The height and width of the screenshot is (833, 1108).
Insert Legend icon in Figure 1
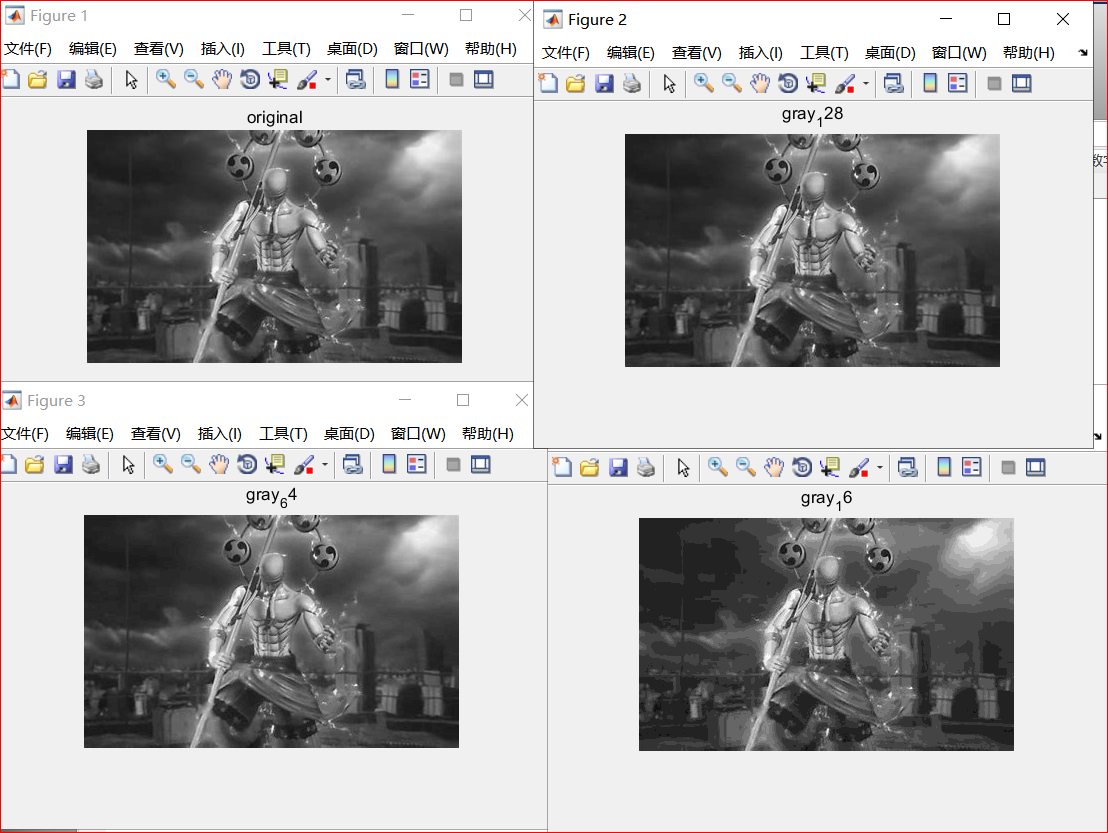pyautogui.click(x=420, y=80)
